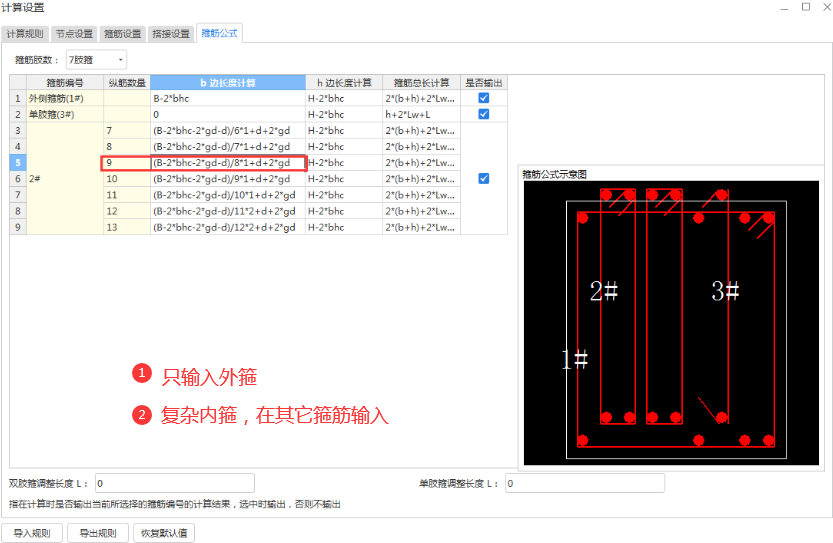Toggle output checkbox for 2# stirrup group
833x543 pixels.
(483, 179)
